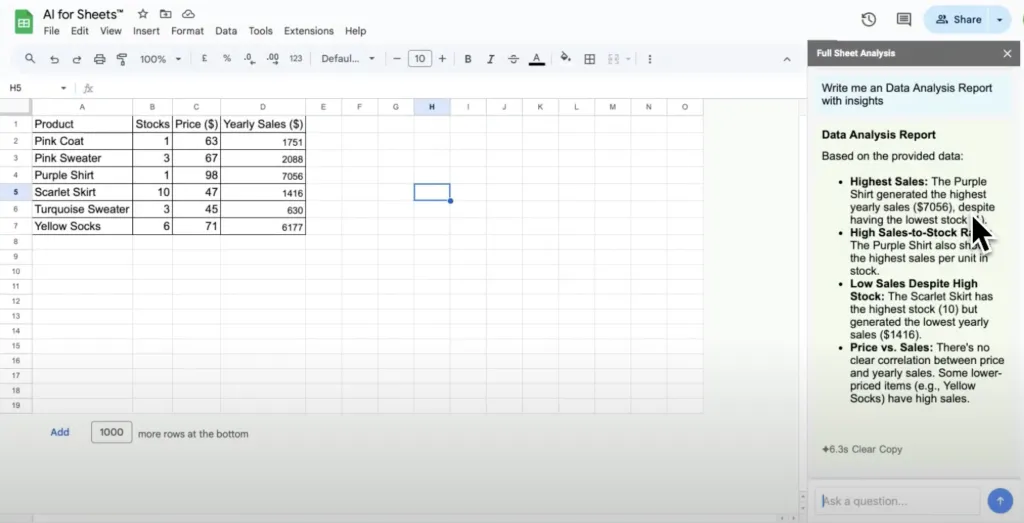Open the Extensions menu
The width and height of the screenshot is (1024, 523).
(x=308, y=31)
